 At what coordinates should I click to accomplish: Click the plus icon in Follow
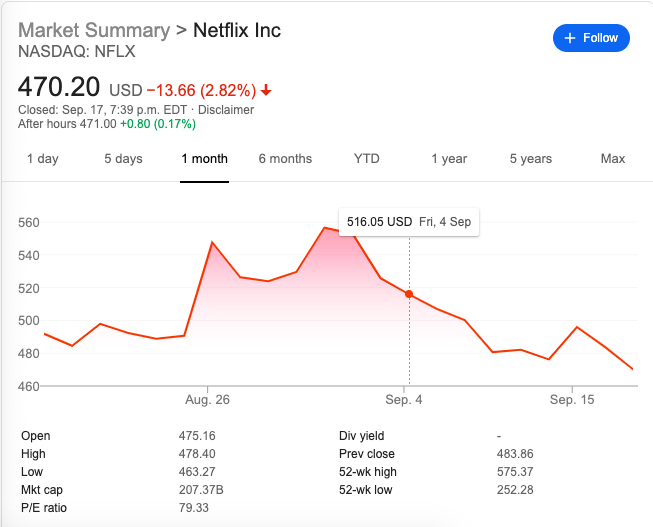tap(570, 38)
